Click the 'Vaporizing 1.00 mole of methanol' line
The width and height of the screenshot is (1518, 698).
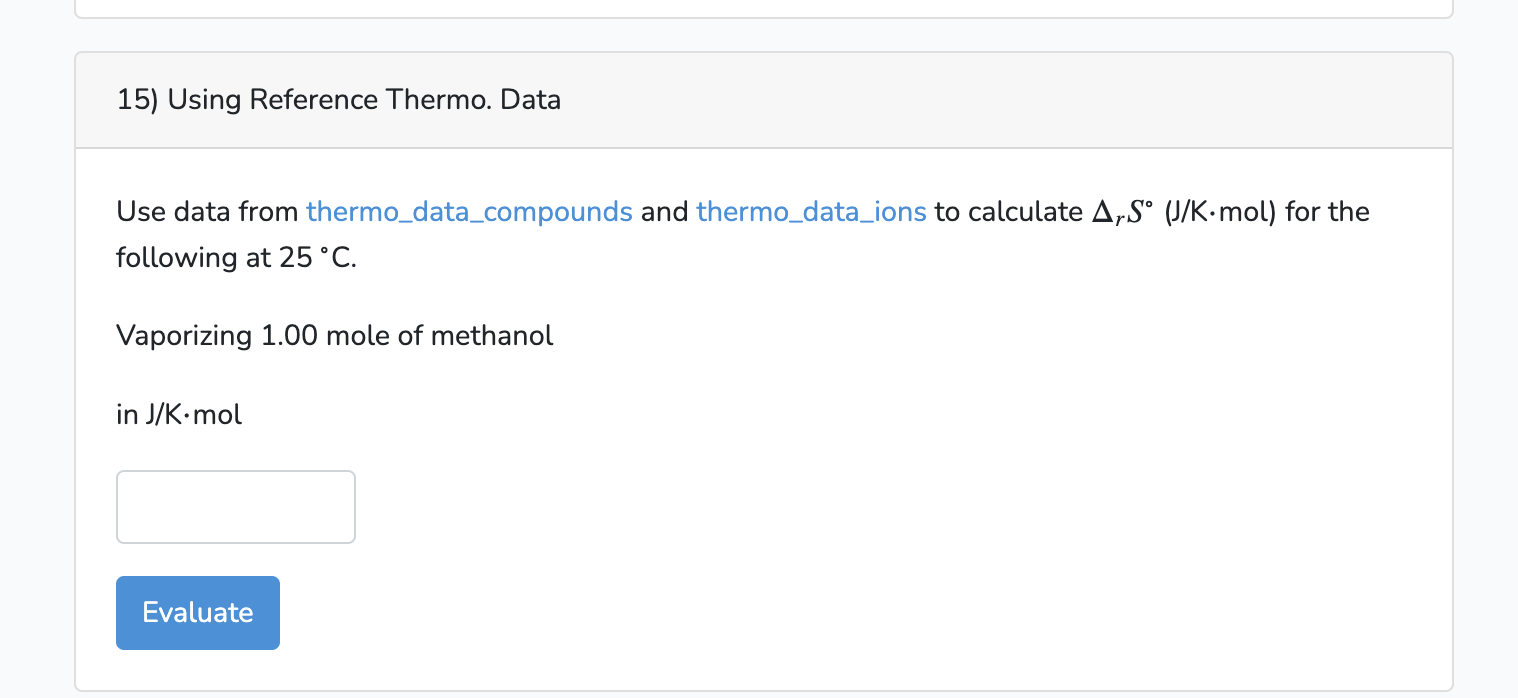(x=334, y=335)
